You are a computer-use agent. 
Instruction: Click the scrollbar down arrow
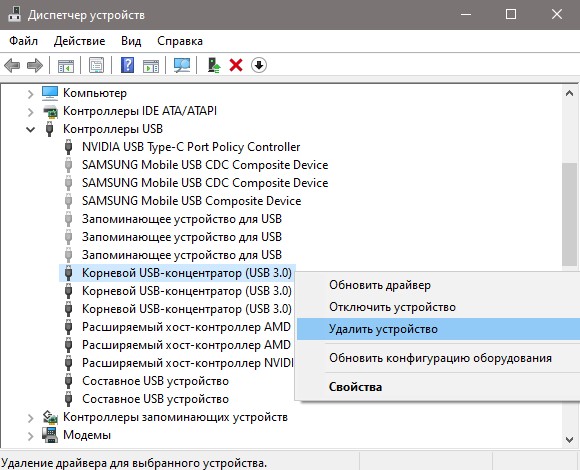tap(570, 439)
